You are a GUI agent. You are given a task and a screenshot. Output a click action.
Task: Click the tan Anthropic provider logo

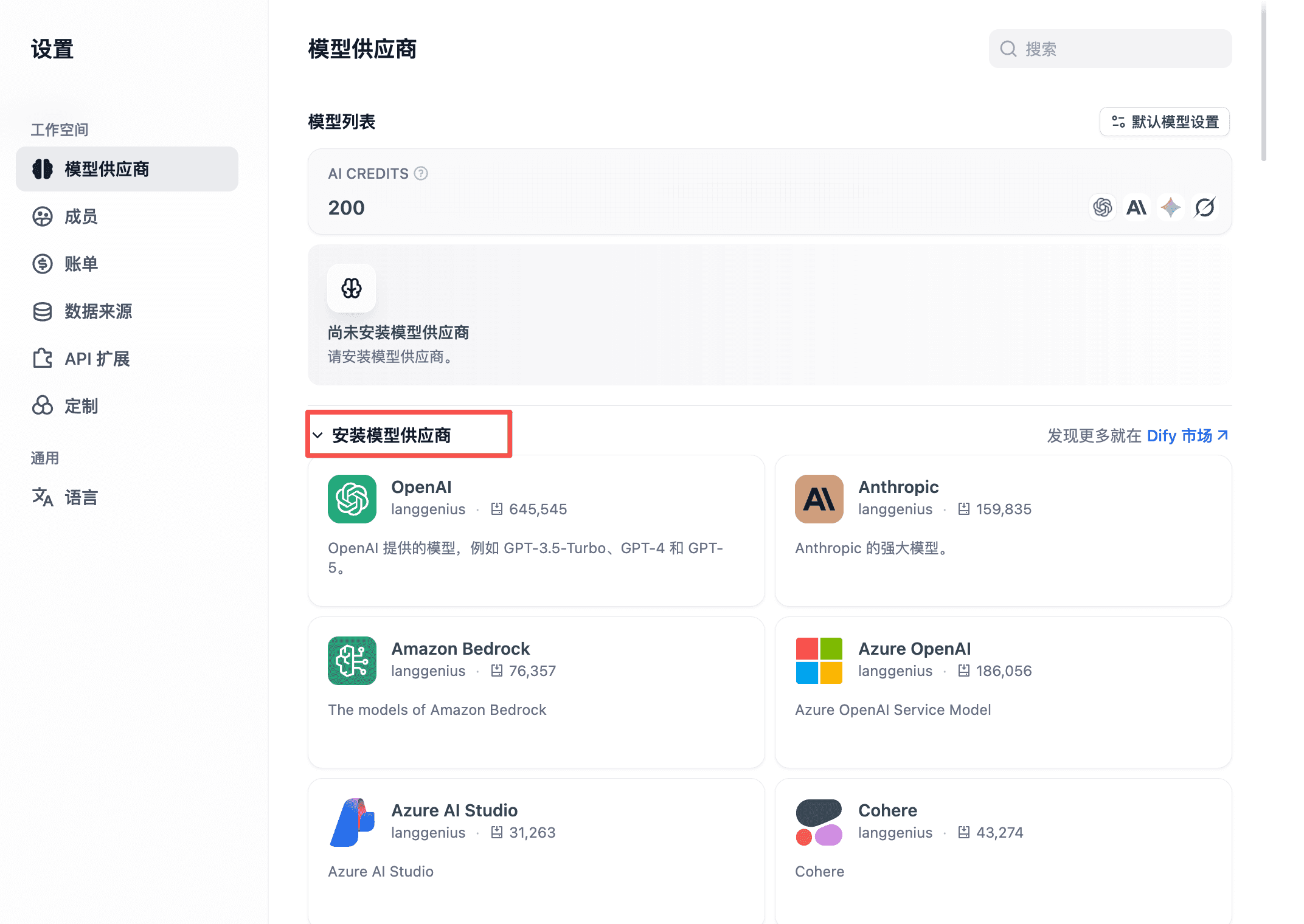(819, 499)
